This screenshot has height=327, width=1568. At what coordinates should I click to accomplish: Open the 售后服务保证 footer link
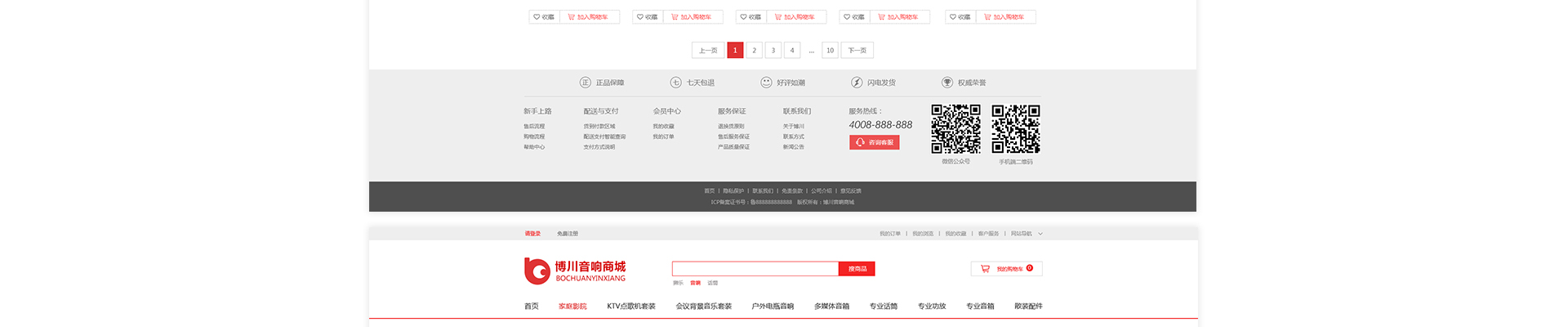[x=733, y=137]
